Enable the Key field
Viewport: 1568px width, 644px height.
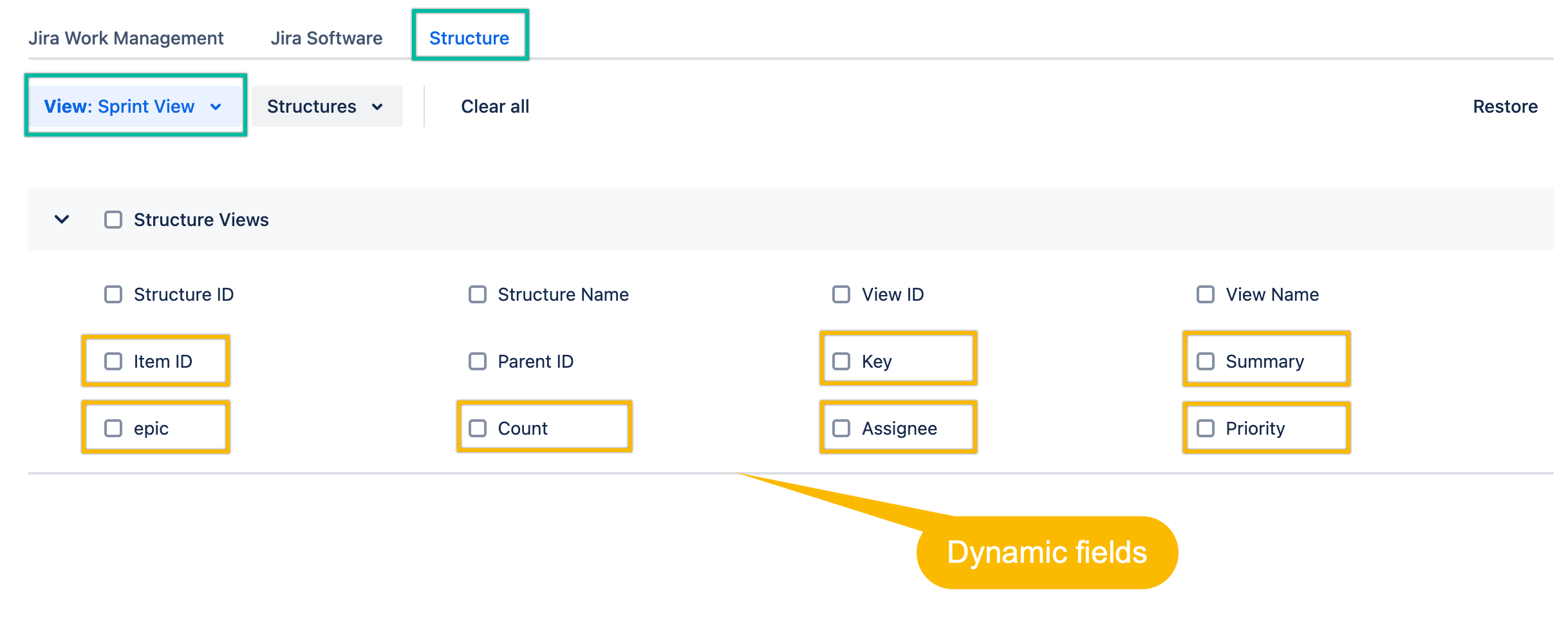point(841,361)
